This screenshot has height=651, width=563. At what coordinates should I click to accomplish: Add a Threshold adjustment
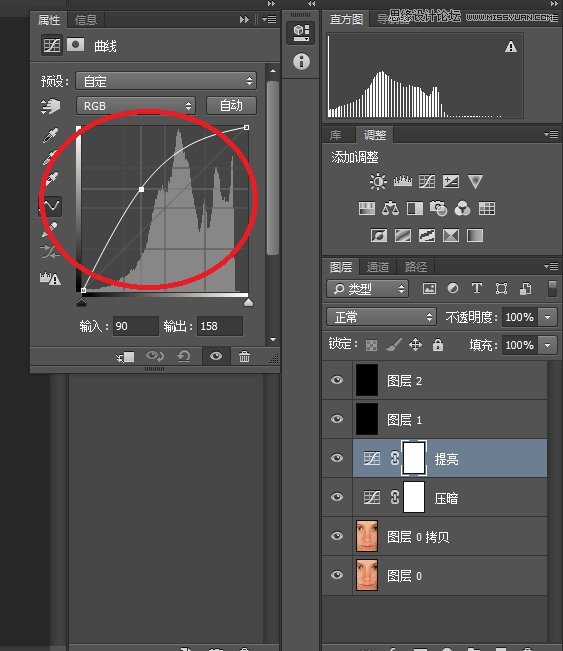pos(427,235)
